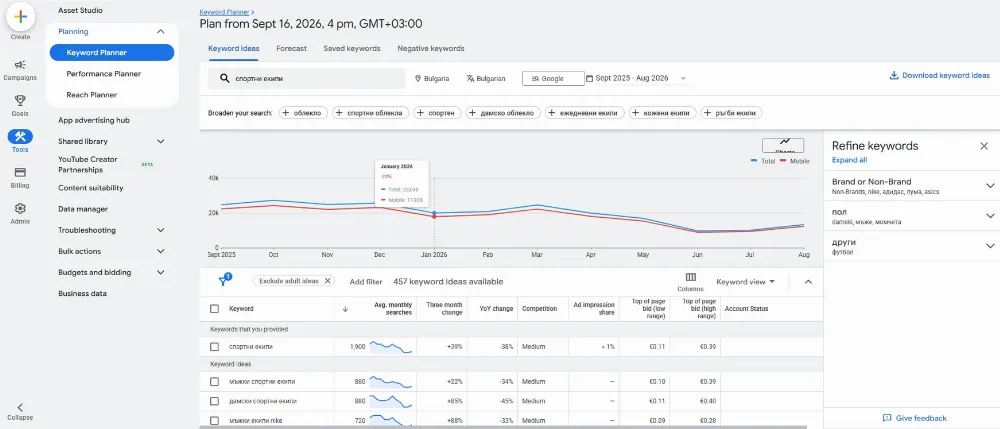Open Content suitability
1000x429 pixels.
91,188
